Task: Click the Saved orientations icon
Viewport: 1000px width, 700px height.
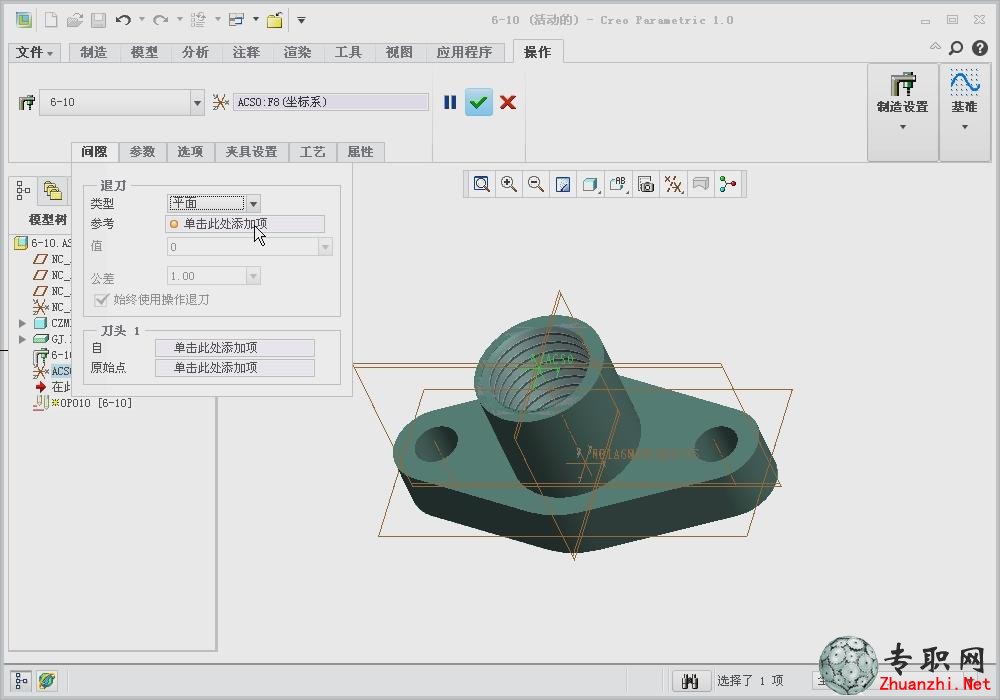Action: point(618,184)
